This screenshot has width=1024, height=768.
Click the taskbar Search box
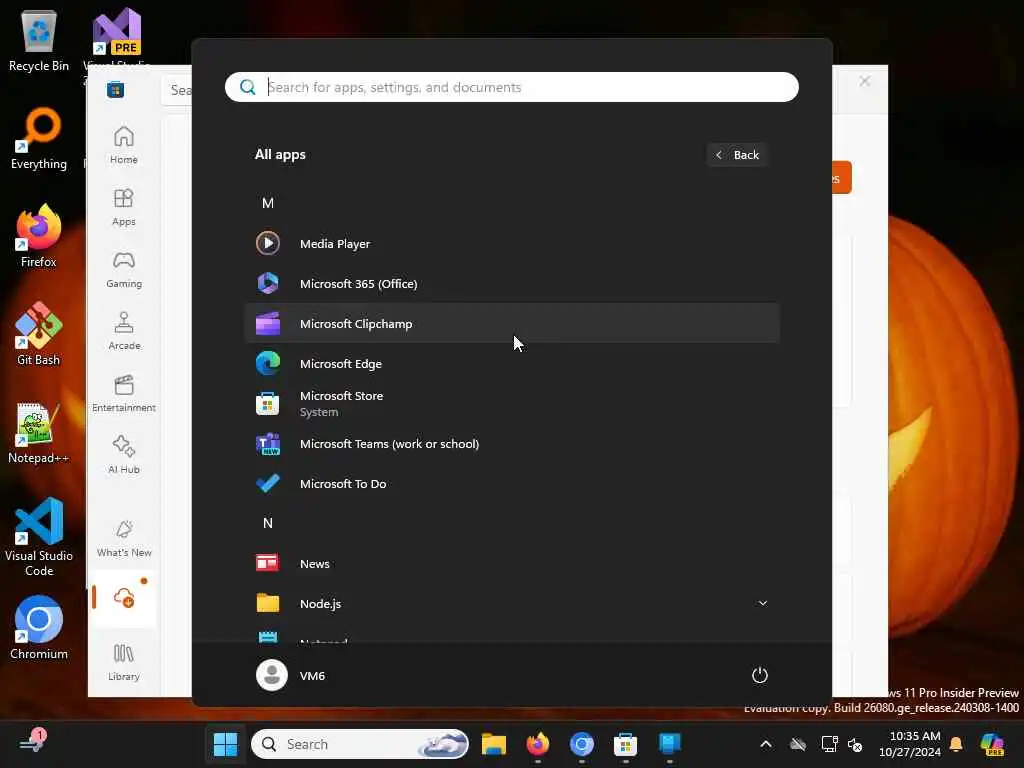[359, 744]
